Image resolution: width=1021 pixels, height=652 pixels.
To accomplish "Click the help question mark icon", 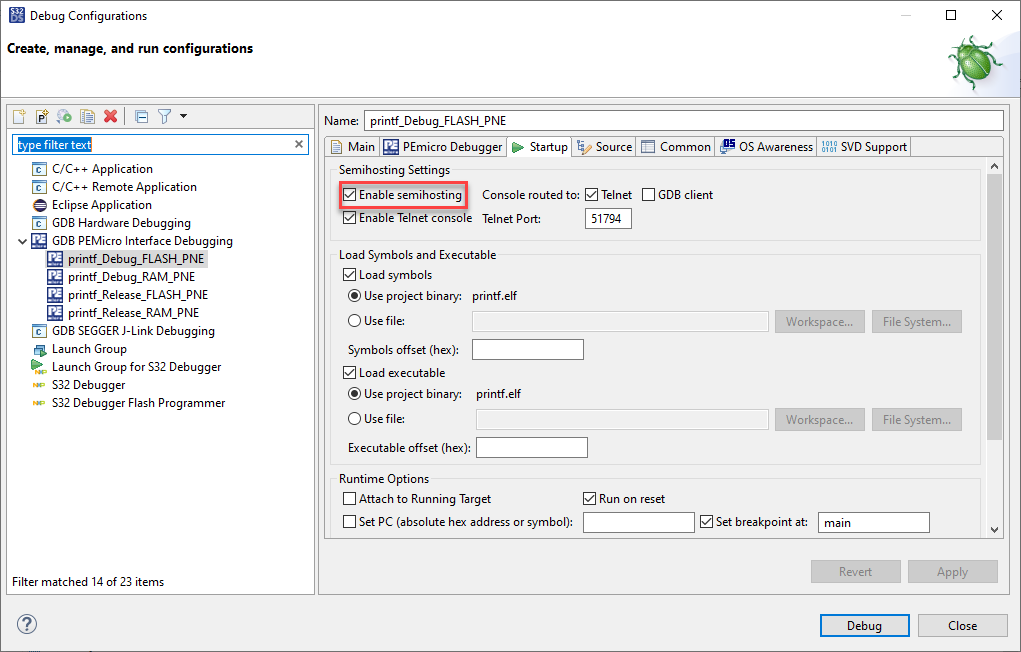I will pyautogui.click(x=26, y=624).
